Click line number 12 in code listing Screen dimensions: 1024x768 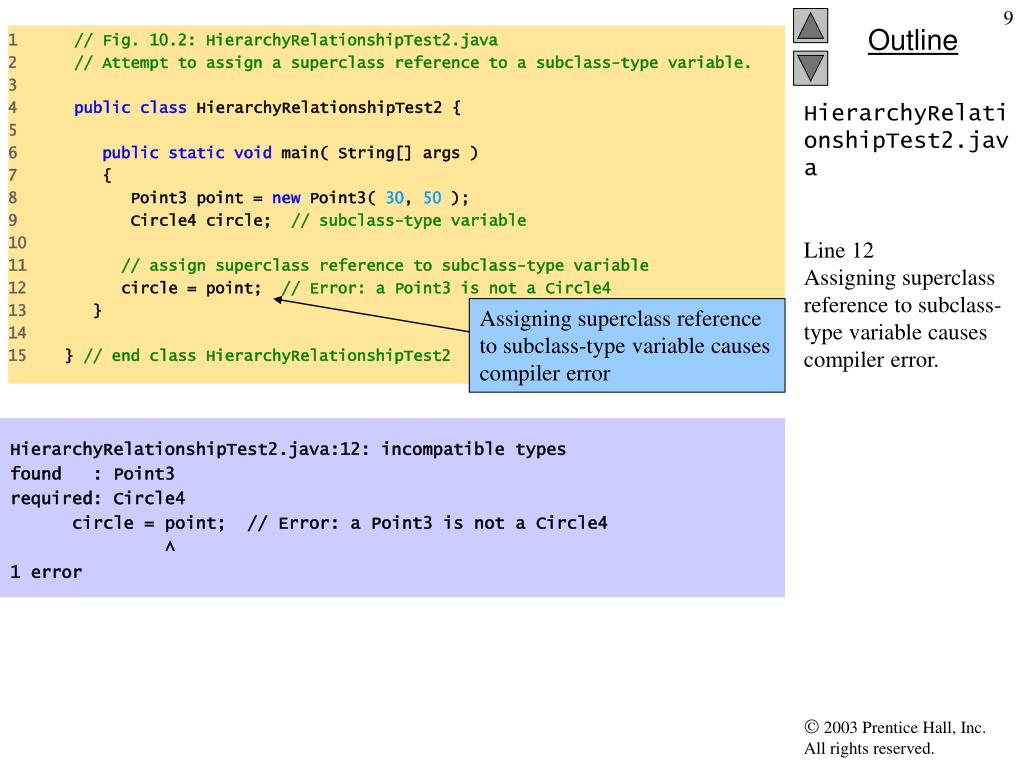click(17, 288)
